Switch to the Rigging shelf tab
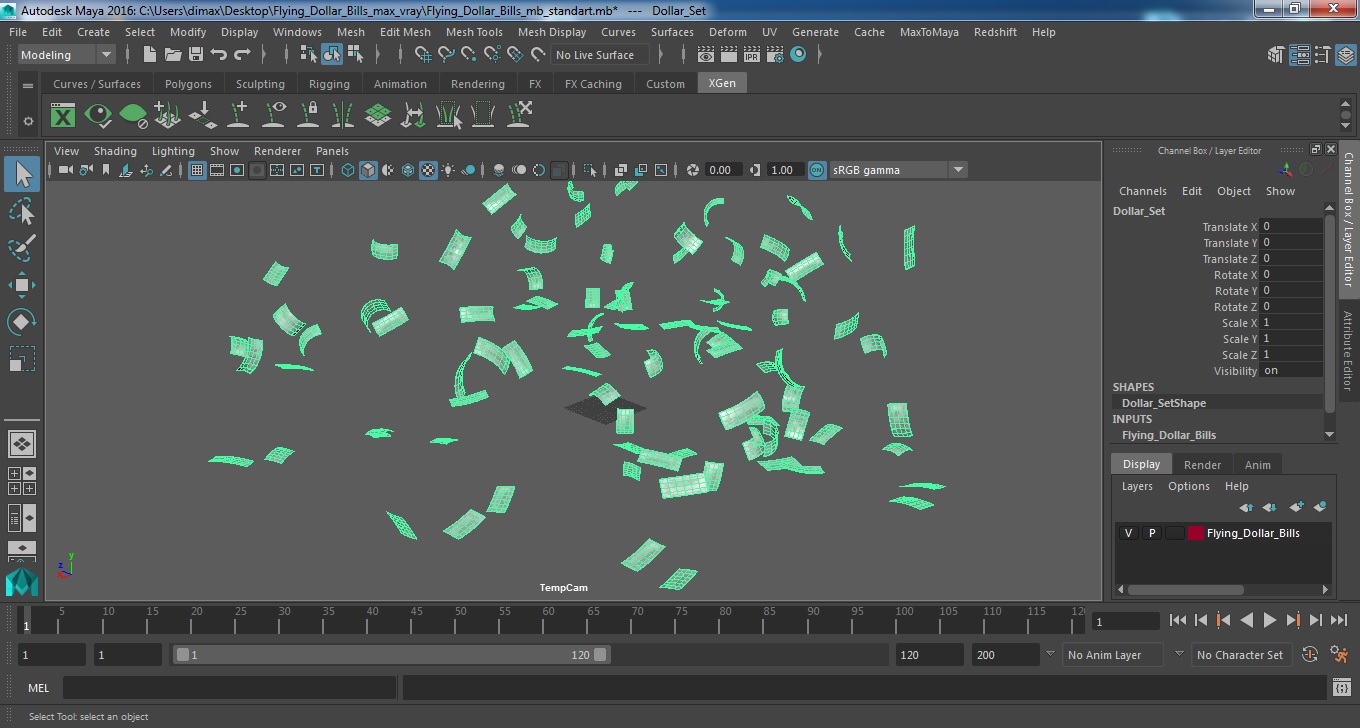Image resolution: width=1360 pixels, height=728 pixels. tap(329, 84)
